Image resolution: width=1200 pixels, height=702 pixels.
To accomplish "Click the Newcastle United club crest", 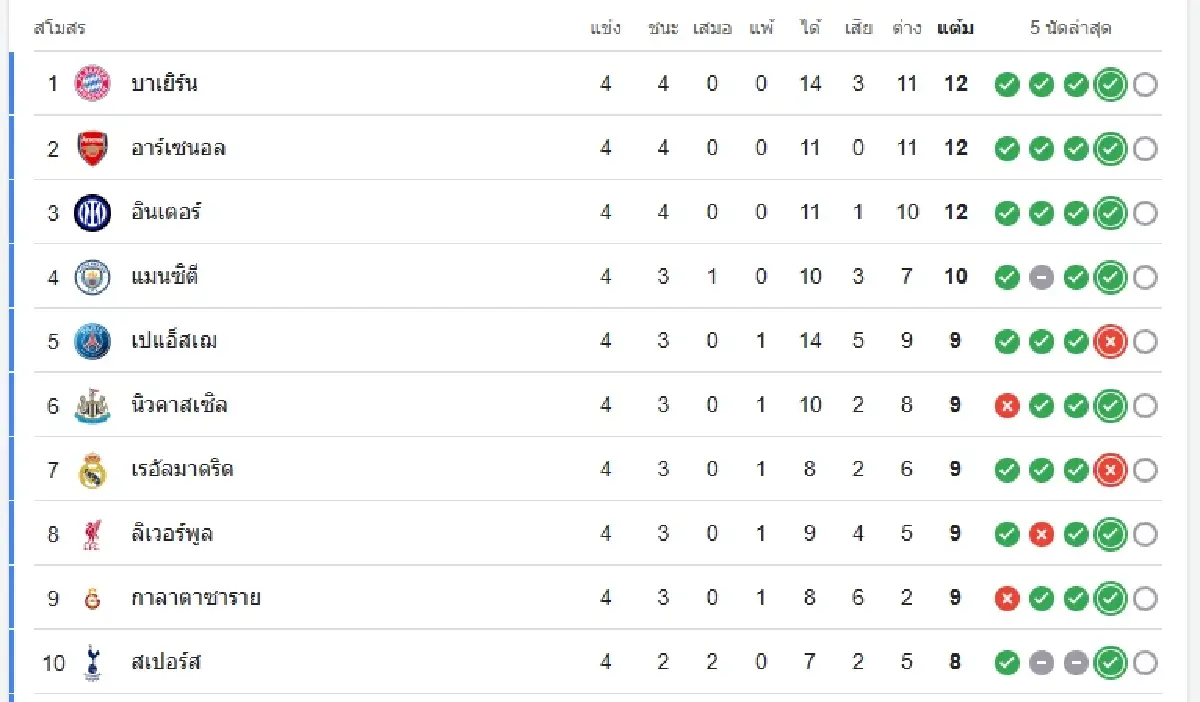I will pyautogui.click(x=93, y=406).
